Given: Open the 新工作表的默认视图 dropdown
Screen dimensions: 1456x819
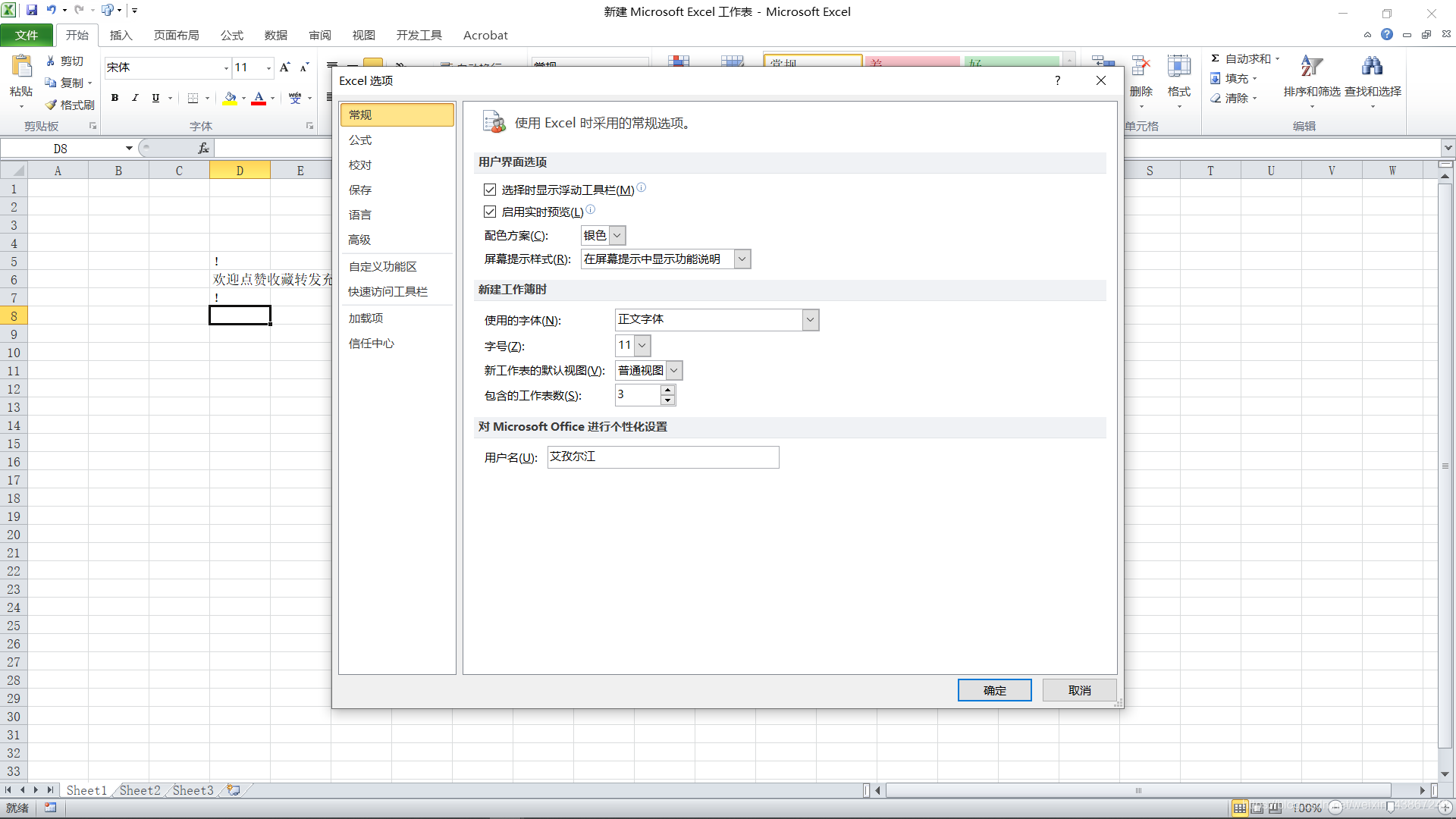Looking at the screenshot, I should pos(674,371).
